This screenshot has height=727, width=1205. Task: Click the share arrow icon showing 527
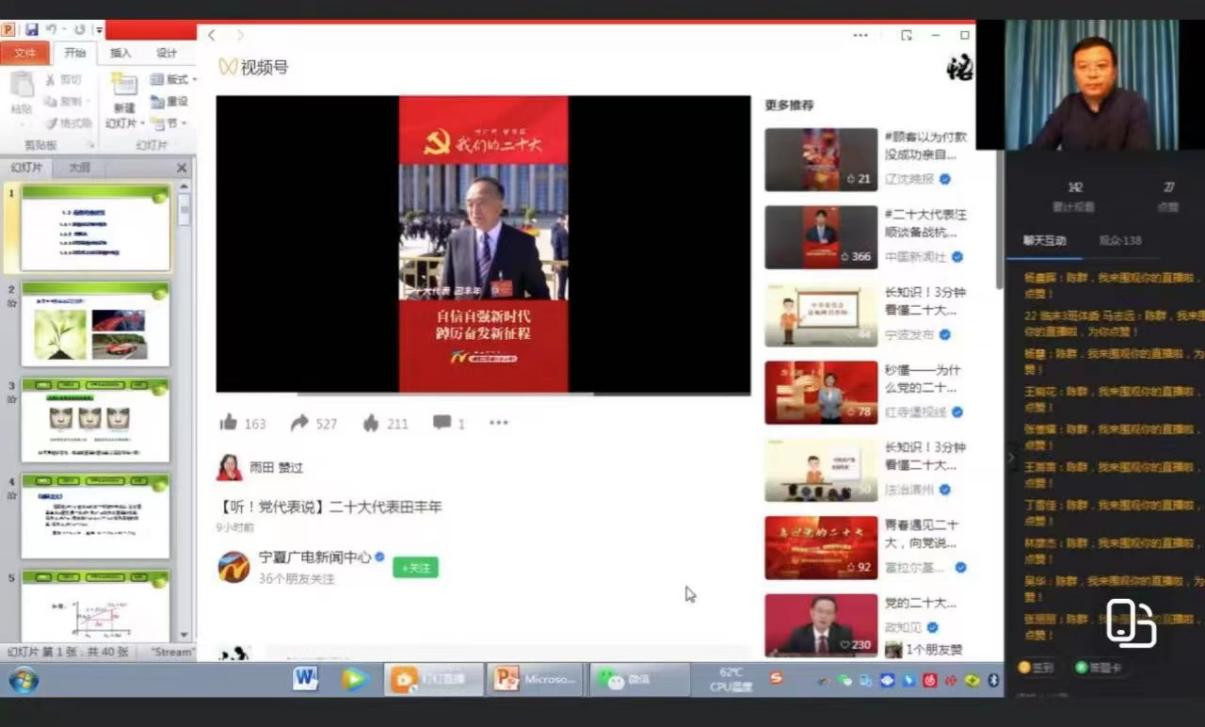[299, 423]
